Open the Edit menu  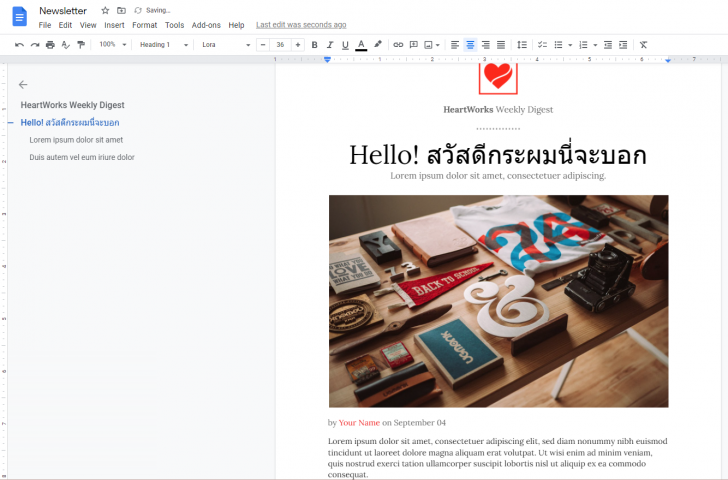coord(65,25)
